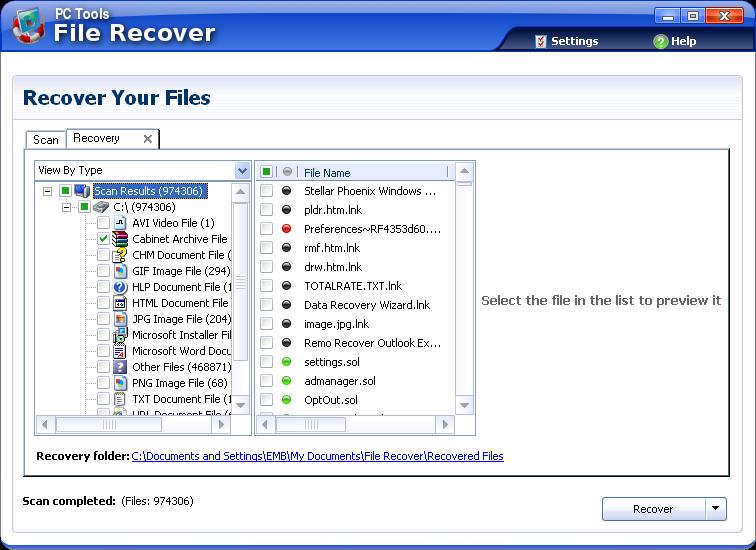Viewport: 756px width, 550px height.
Task: Click the PC Tools lifebuoy logo icon
Action: 29,26
